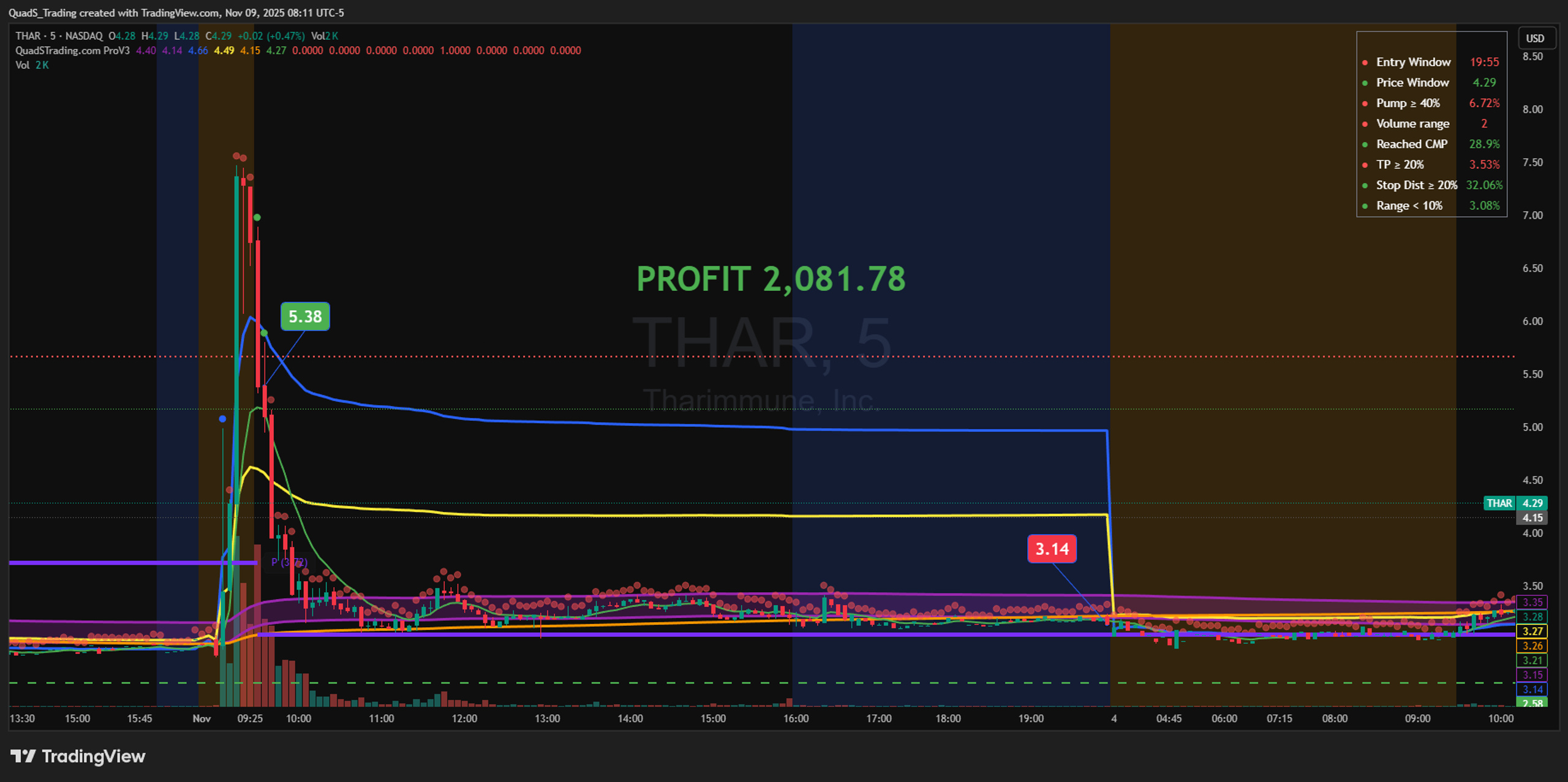
Task: Click the green dot beside Range < 10%
Action: 1365,206
